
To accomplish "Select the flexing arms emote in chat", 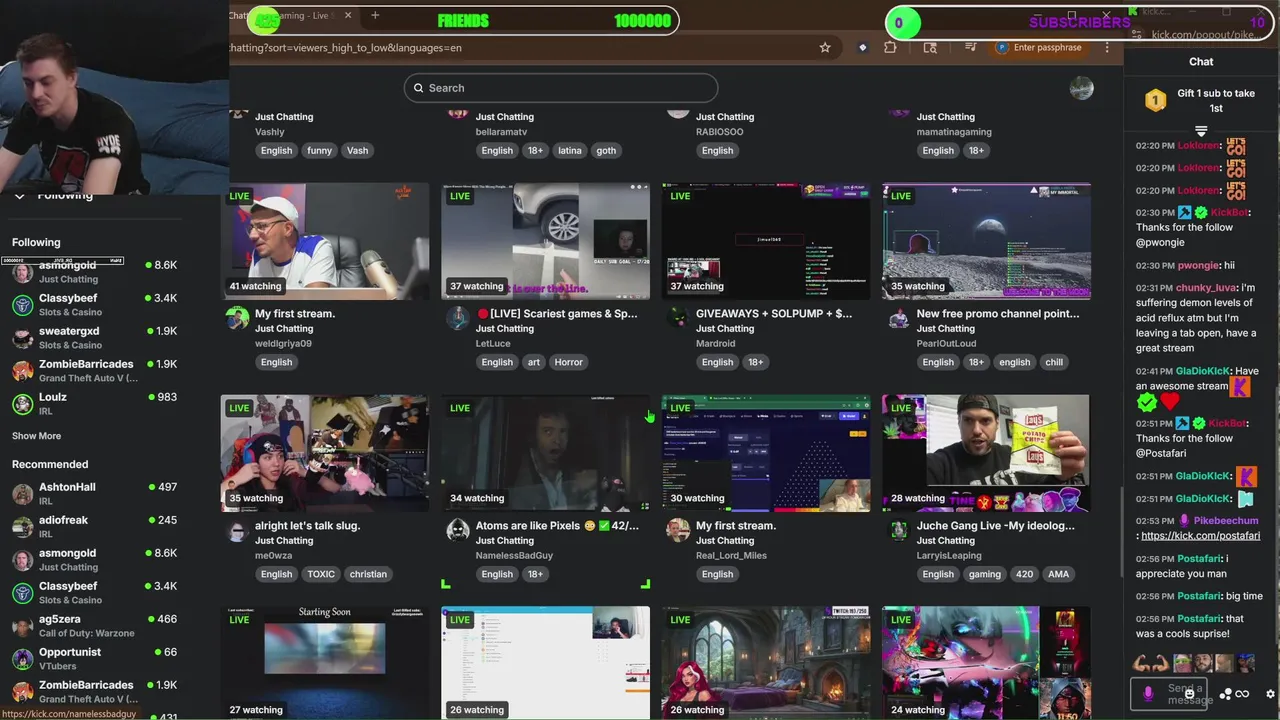I will point(1150,663).
